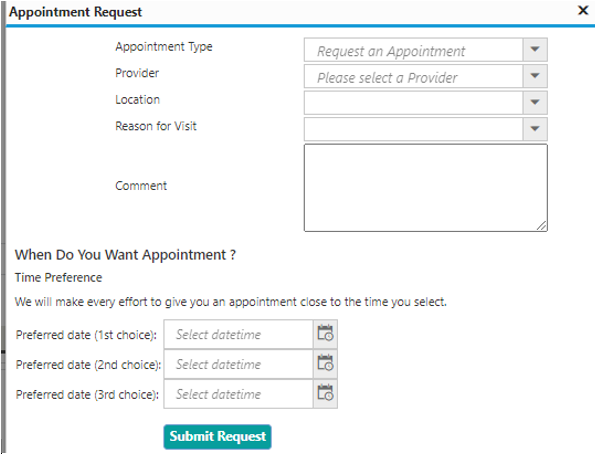Image resolution: width=595 pixels, height=460 pixels.
Task: Focus the 1st choice Select datetime field
Action: point(238,334)
